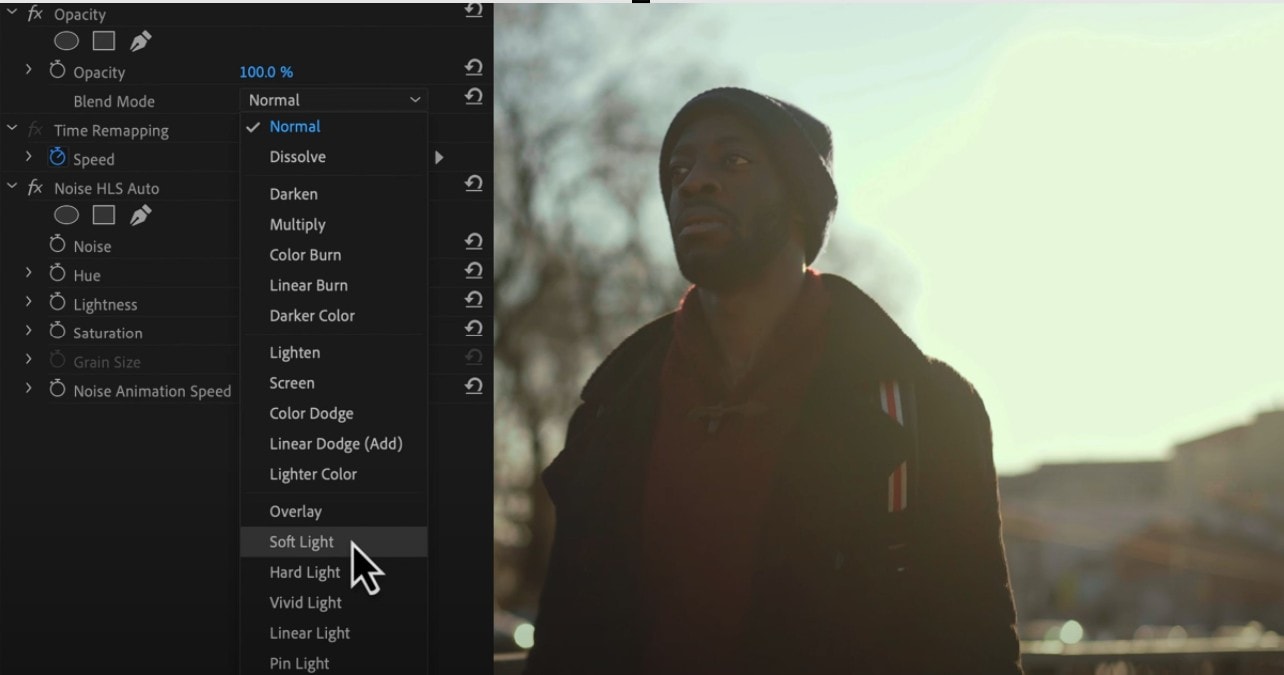Image resolution: width=1284 pixels, height=675 pixels.
Task: Pick pen mask tool under Noise HLS Auto
Action: coord(141,215)
